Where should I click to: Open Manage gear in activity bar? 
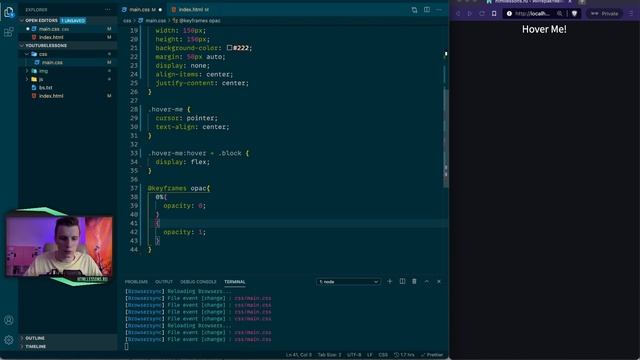click(9, 340)
